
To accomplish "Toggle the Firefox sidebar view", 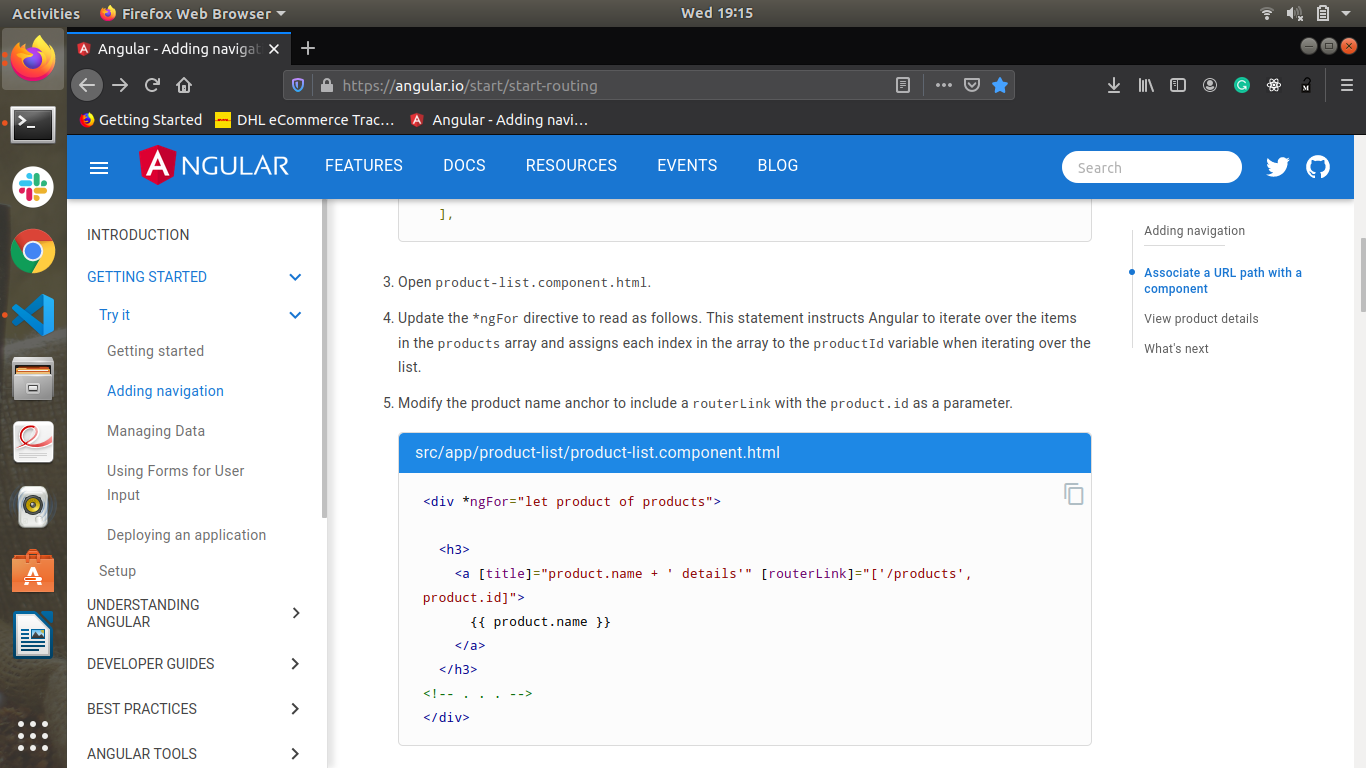I will tap(1178, 85).
